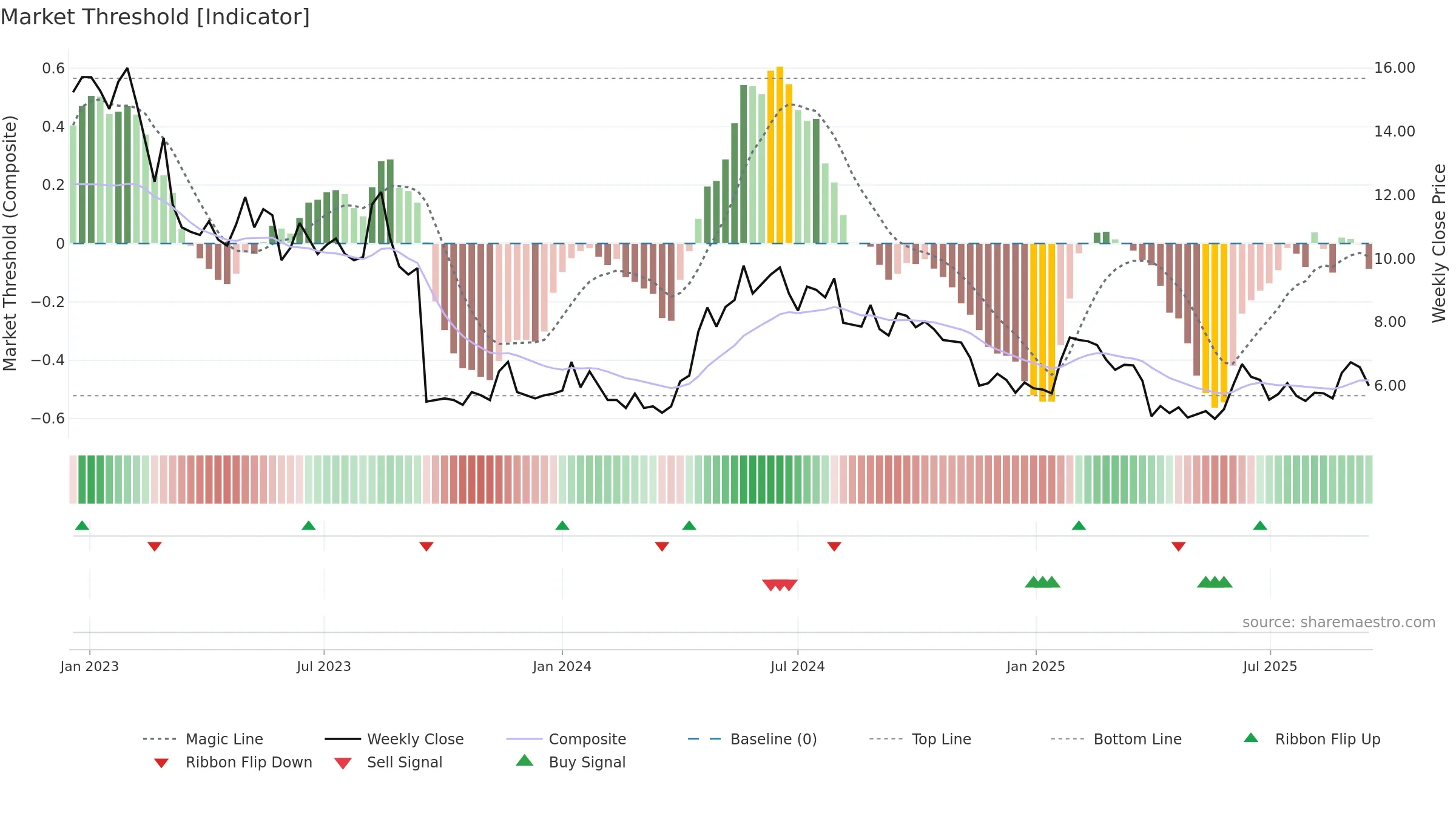Toggle the Bottom Line legend entry
This screenshot has height=819, width=1456.
[1116, 739]
